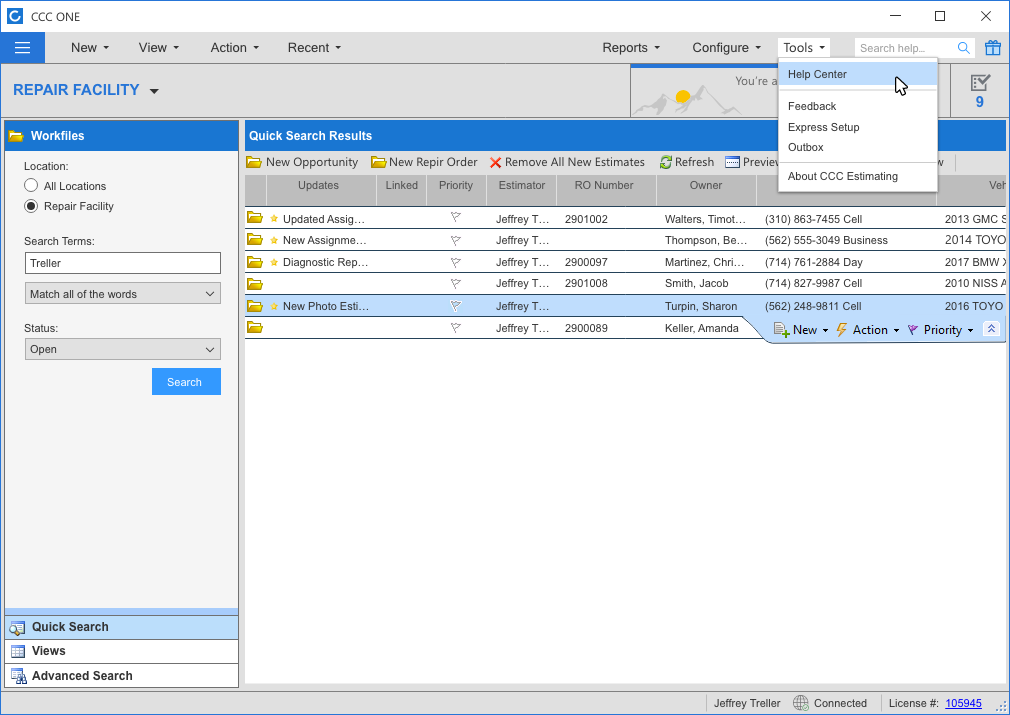The width and height of the screenshot is (1010, 715).
Task: Open the Recent dropdown menu
Action: (x=314, y=48)
